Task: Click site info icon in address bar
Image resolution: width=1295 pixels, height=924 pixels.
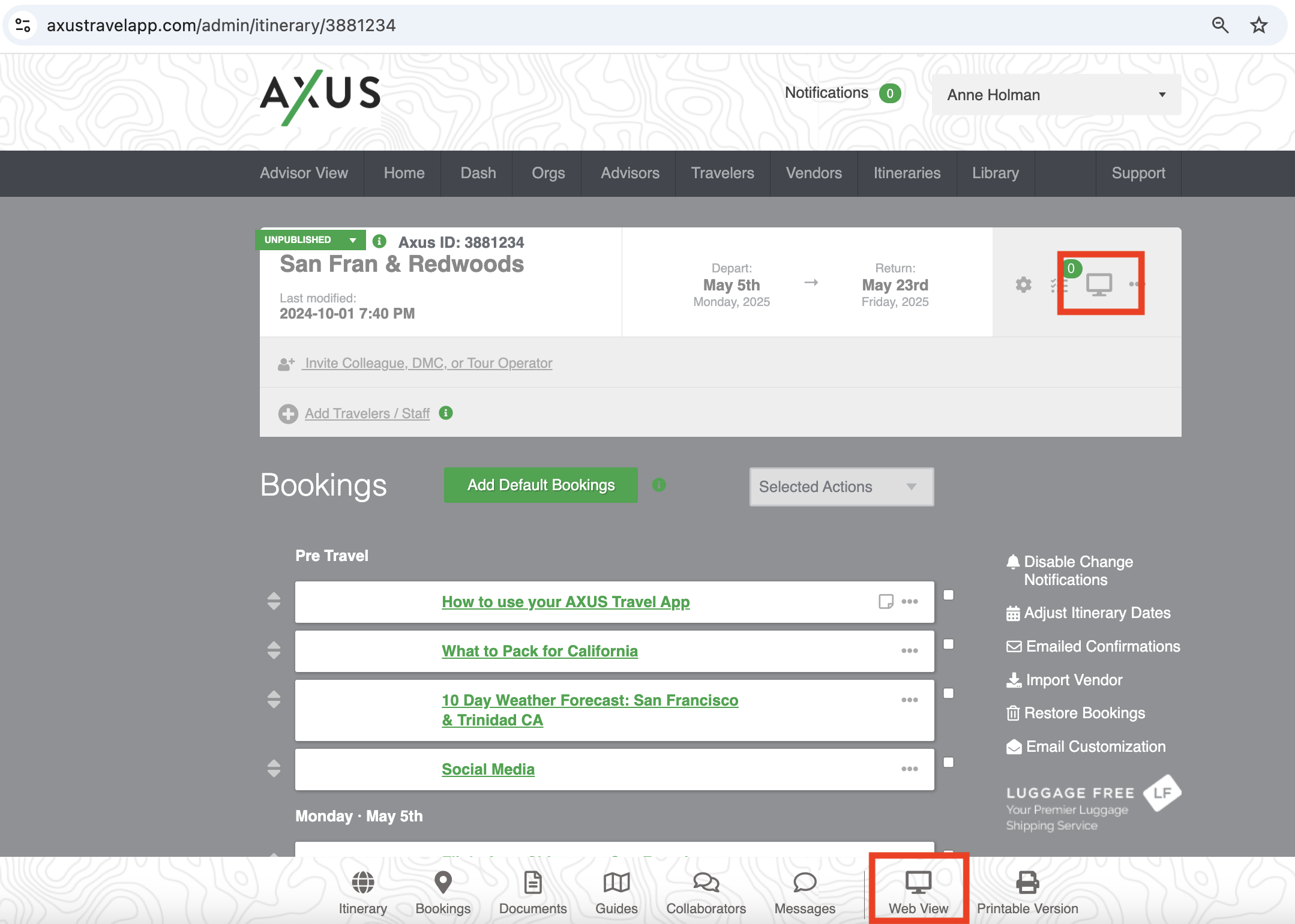Action: pyautogui.click(x=23, y=25)
